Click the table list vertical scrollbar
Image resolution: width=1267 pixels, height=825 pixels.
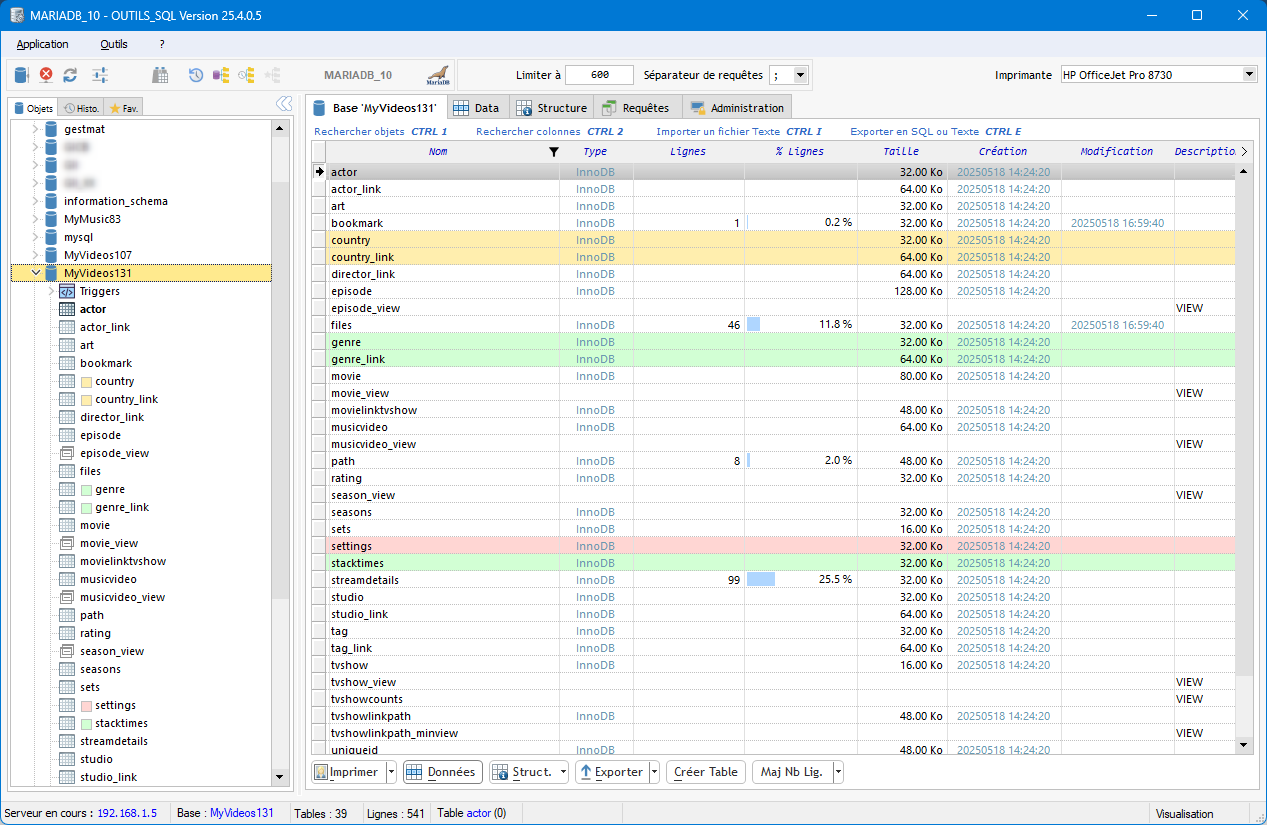coord(1244,458)
